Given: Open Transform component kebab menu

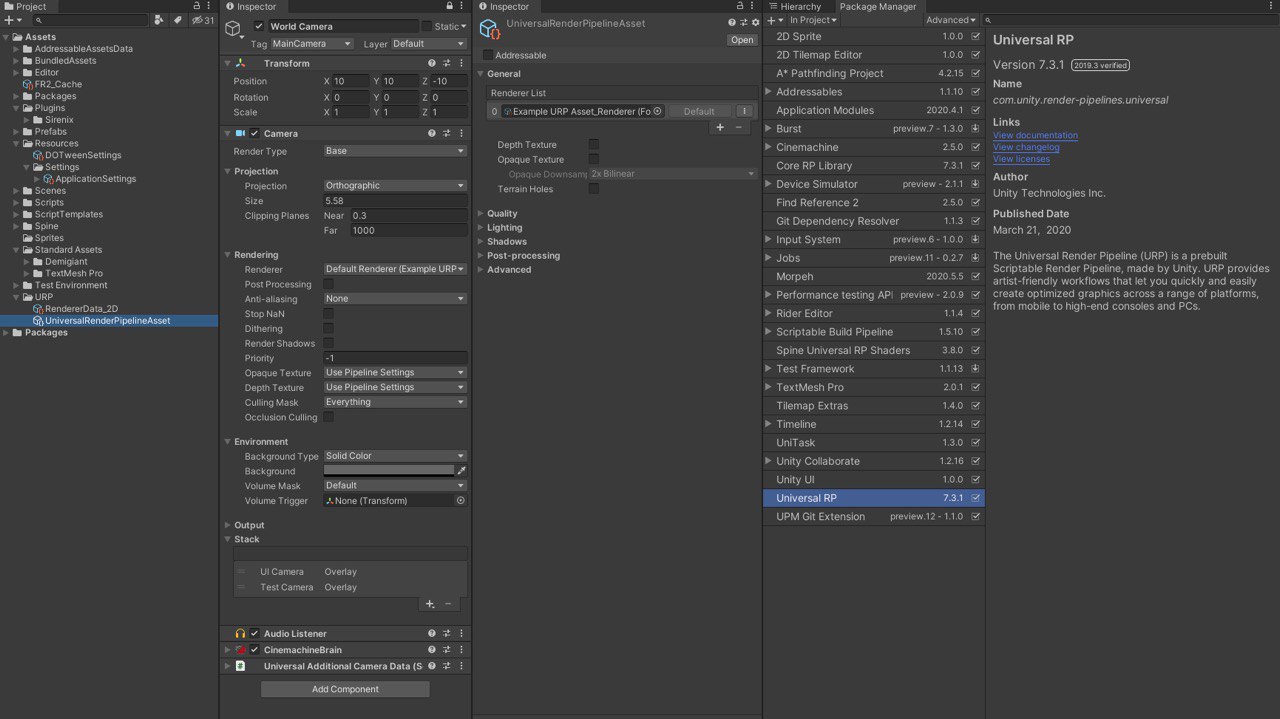Looking at the screenshot, I should (x=461, y=63).
